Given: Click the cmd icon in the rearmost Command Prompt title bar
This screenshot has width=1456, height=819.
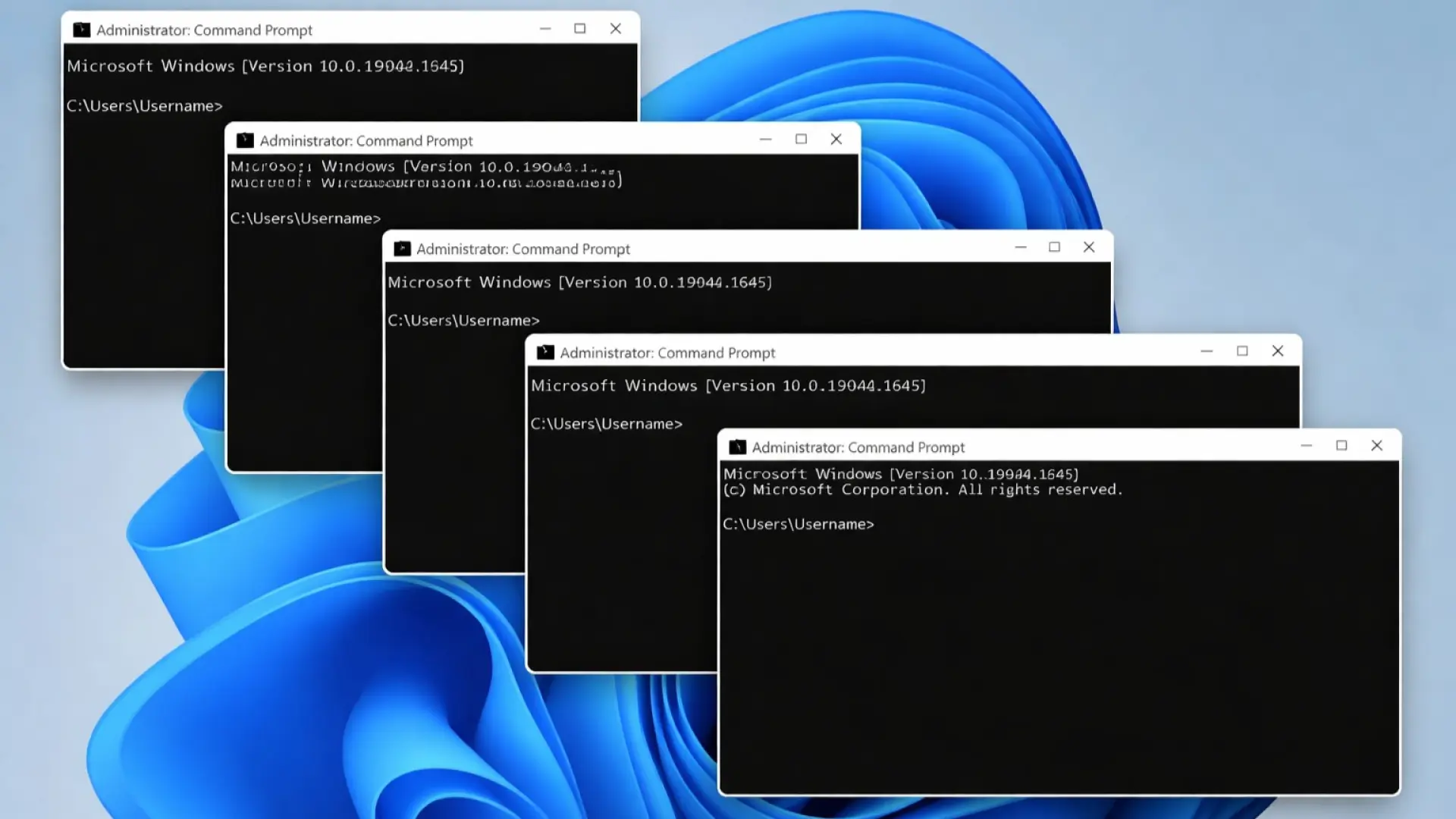Looking at the screenshot, I should click(x=81, y=30).
